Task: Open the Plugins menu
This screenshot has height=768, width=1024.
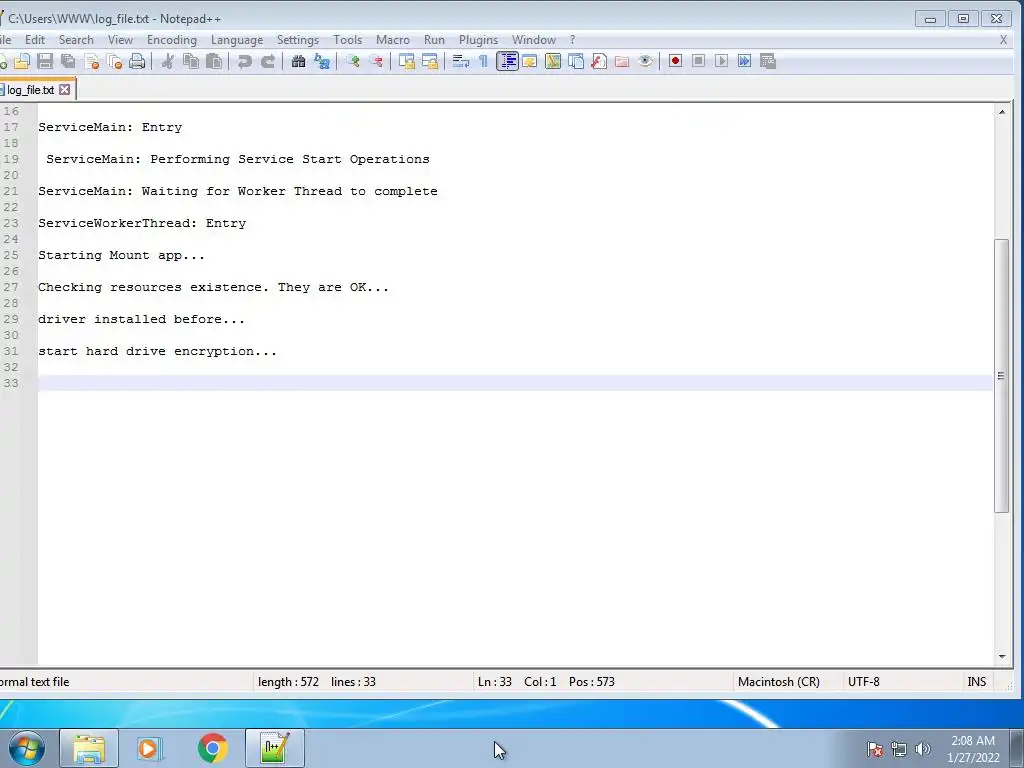Action: click(478, 40)
